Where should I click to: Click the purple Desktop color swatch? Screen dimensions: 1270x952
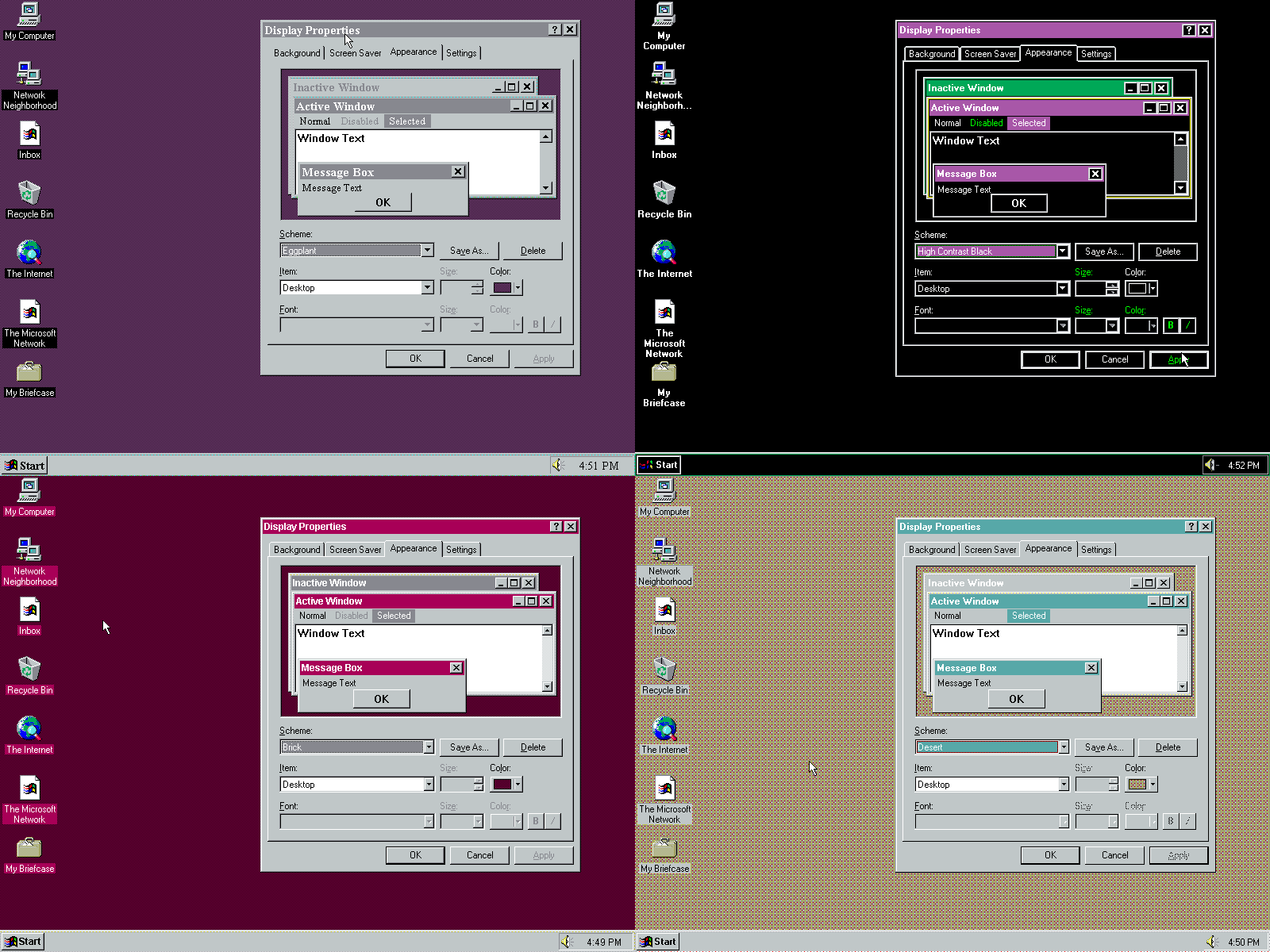point(502,288)
